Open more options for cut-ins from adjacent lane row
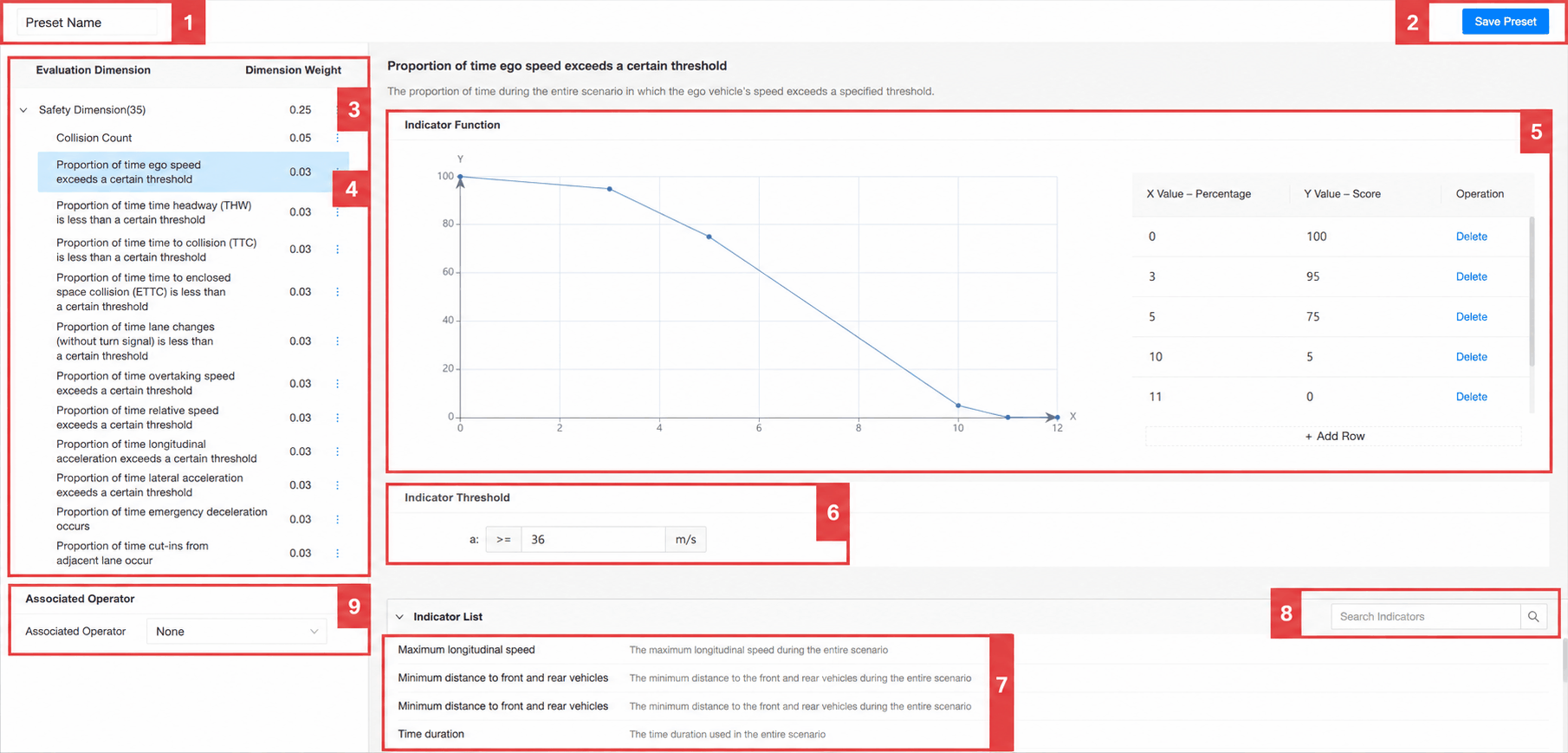 click(x=338, y=553)
